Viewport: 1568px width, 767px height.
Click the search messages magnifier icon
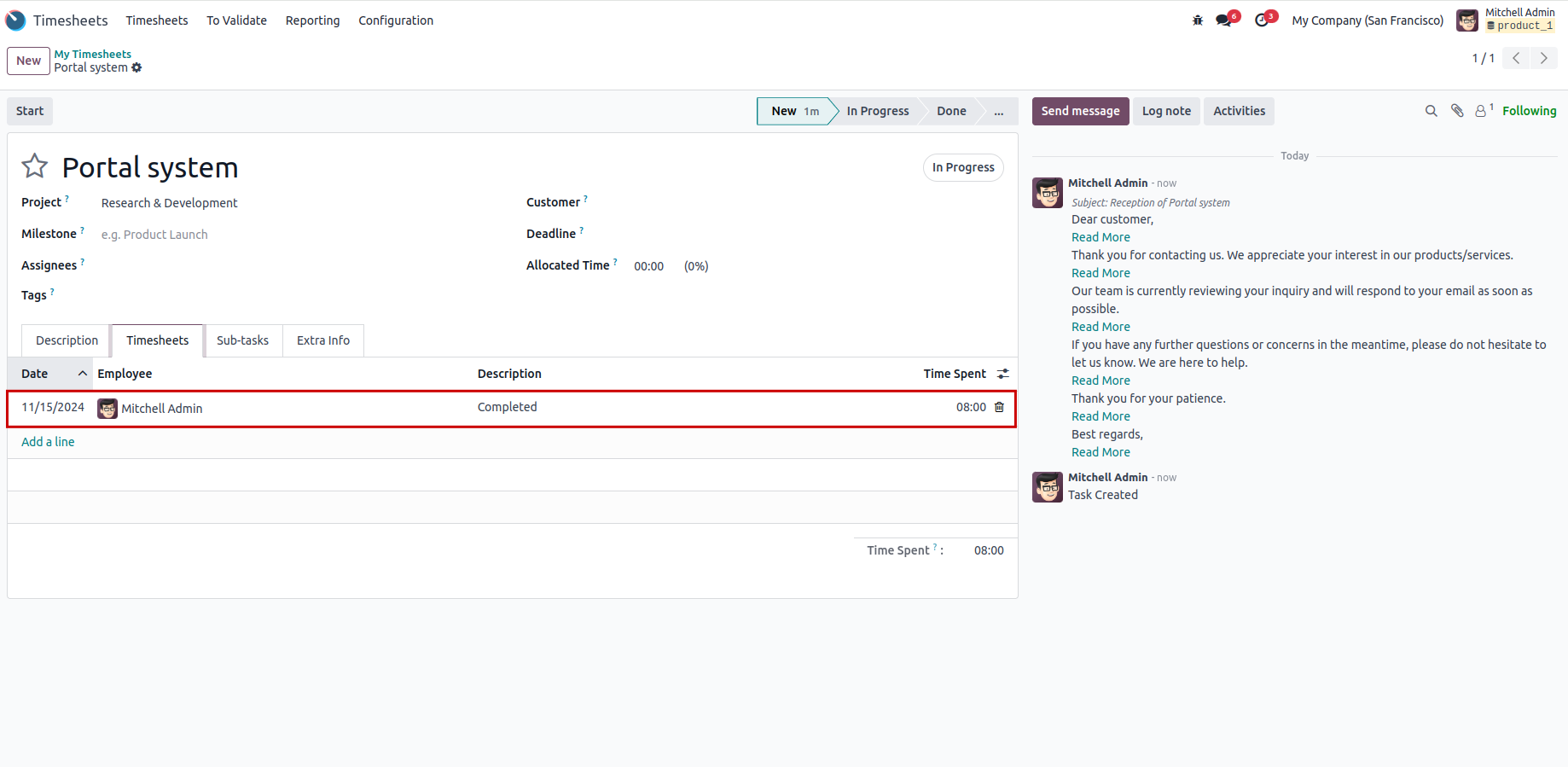click(x=1432, y=111)
